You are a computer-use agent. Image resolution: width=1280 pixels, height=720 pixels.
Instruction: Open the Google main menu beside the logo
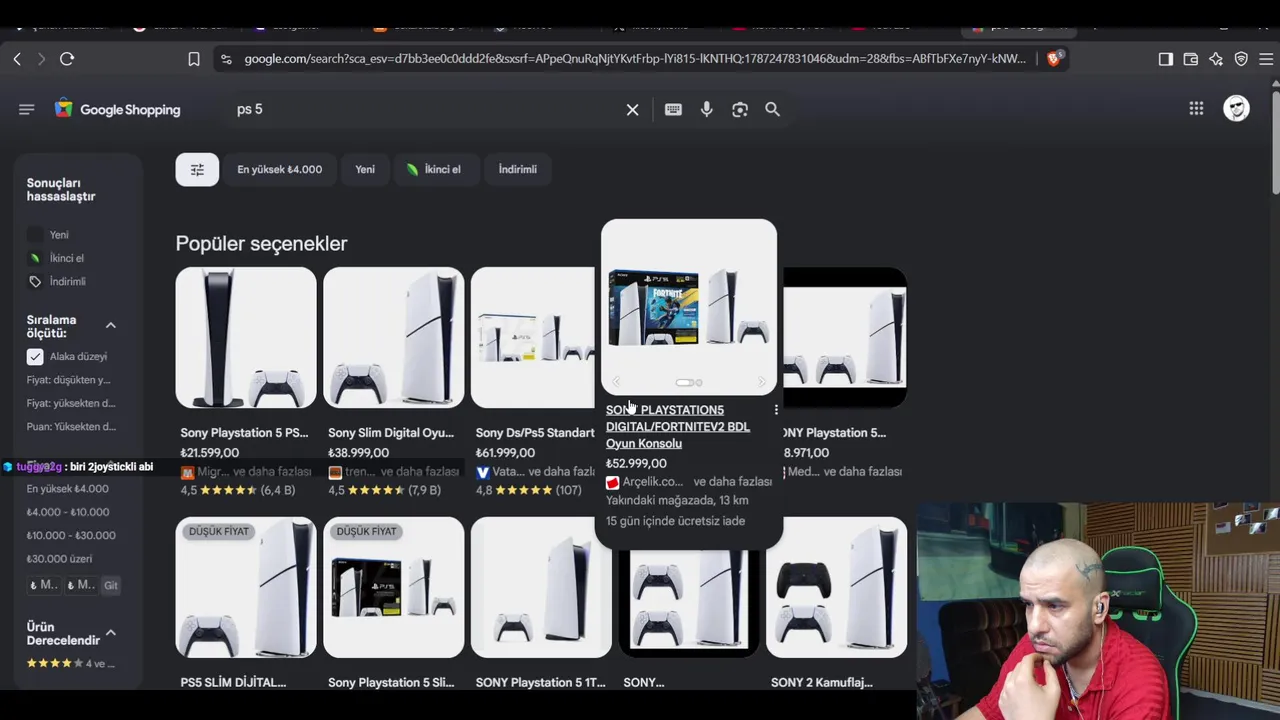(x=27, y=109)
